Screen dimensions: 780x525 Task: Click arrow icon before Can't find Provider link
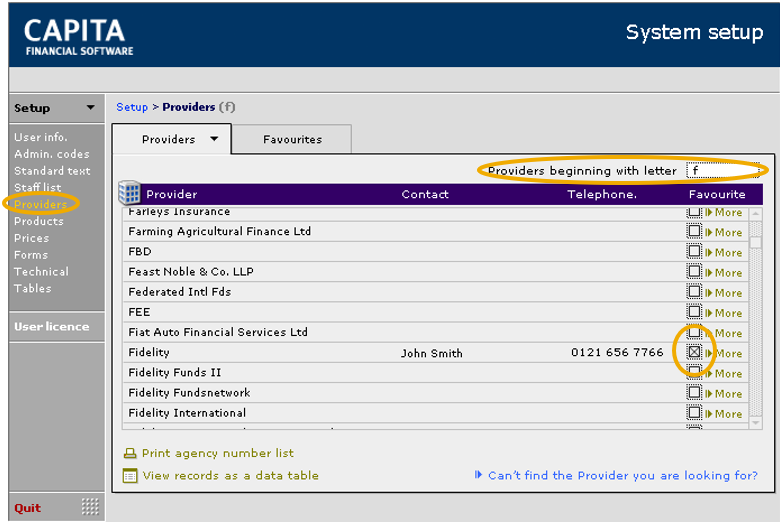coord(478,475)
